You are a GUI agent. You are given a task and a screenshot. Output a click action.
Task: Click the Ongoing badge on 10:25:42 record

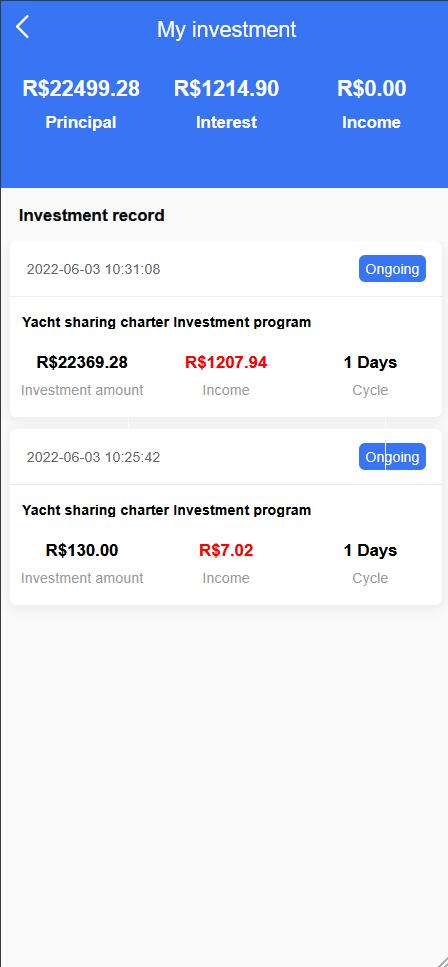[392, 457]
